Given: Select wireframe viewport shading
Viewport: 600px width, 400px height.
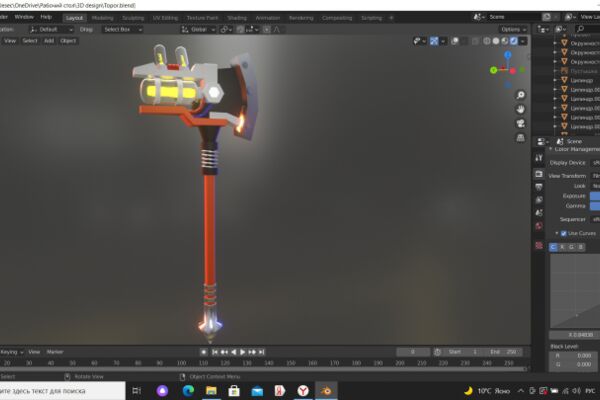Looking at the screenshot, I should pos(487,41).
